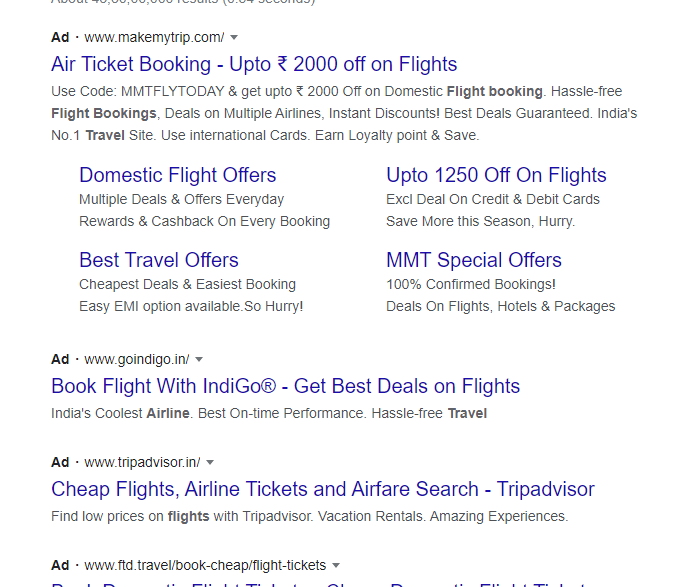The height and width of the screenshot is (587, 692).
Task: Click the Ad label beside goindigo.in
Action: click(60, 360)
